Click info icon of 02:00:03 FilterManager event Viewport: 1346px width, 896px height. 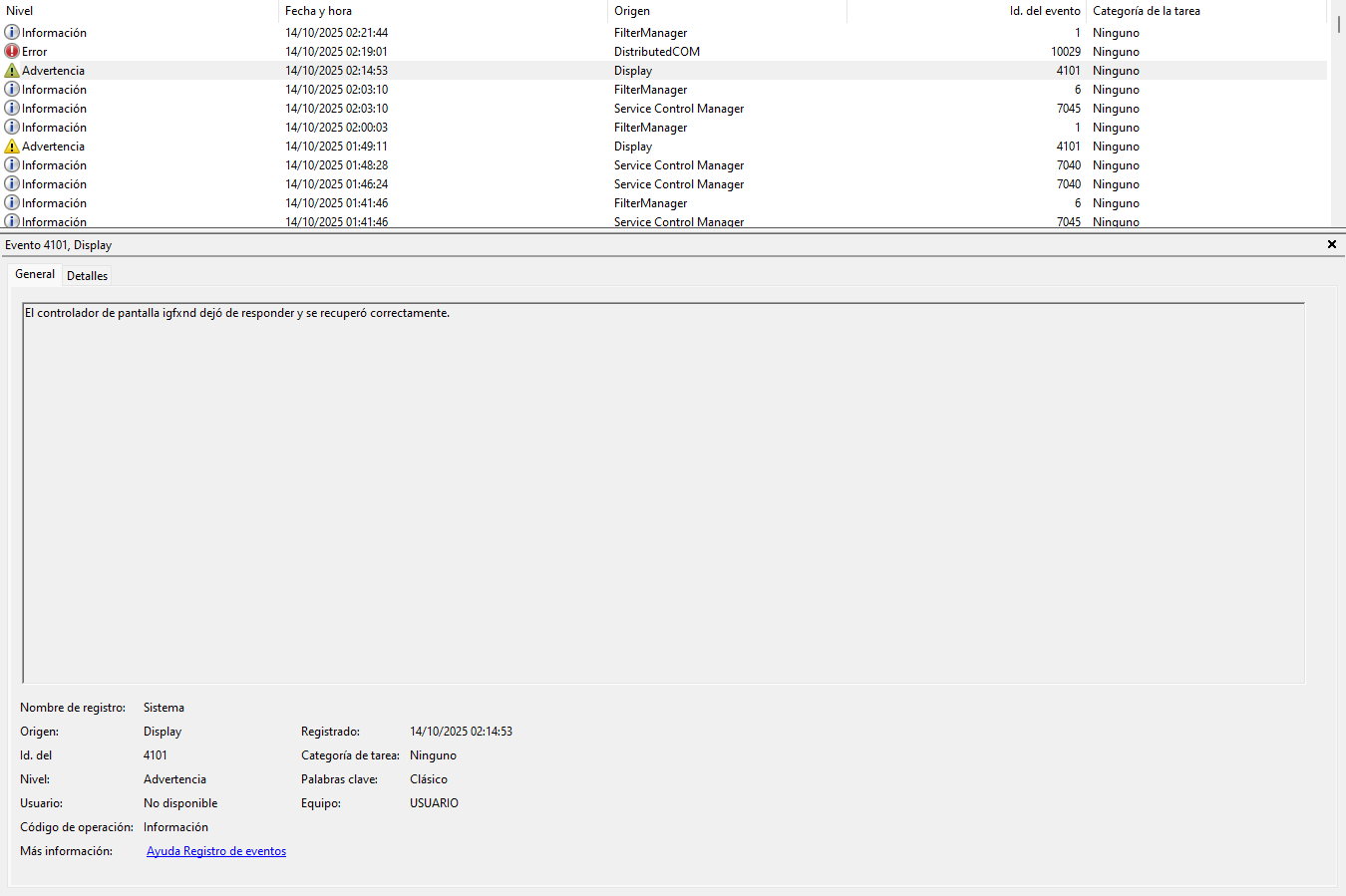(x=12, y=128)
